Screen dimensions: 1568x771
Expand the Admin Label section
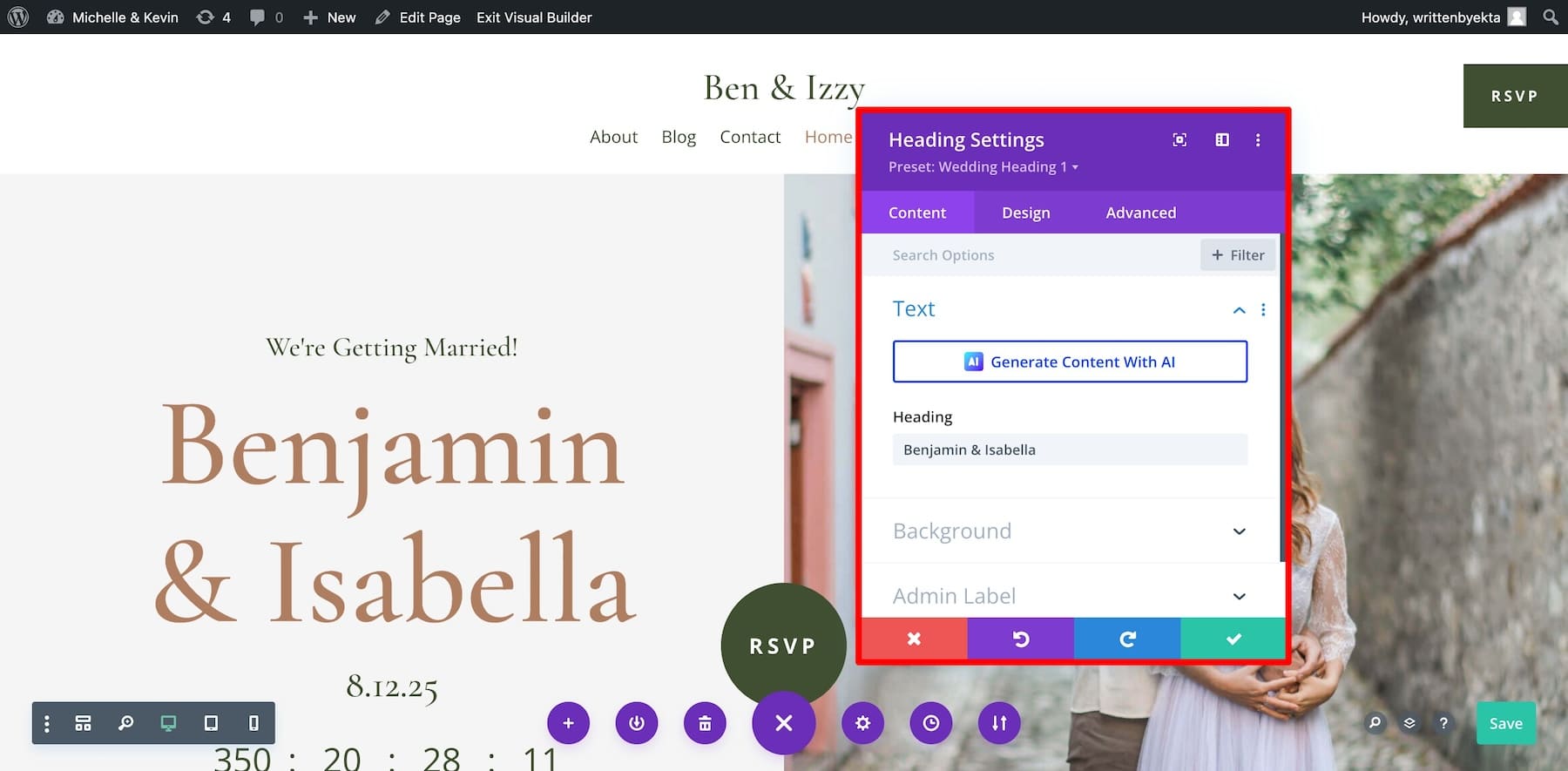pyautogui.click(x=1070, y=596)
